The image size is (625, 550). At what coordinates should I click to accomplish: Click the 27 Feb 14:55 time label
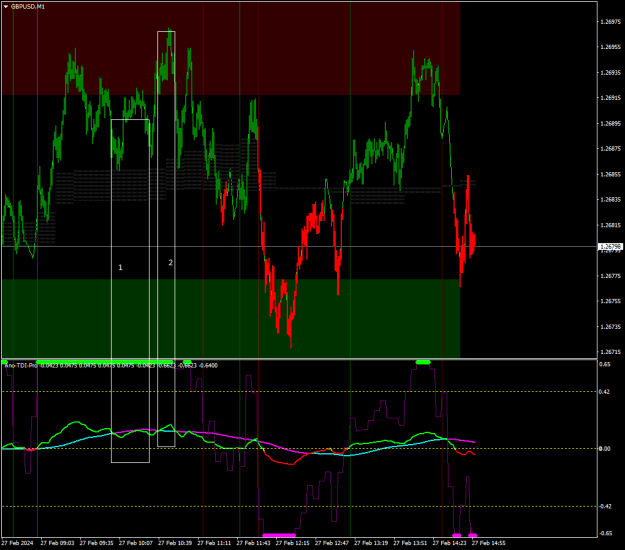489,543
